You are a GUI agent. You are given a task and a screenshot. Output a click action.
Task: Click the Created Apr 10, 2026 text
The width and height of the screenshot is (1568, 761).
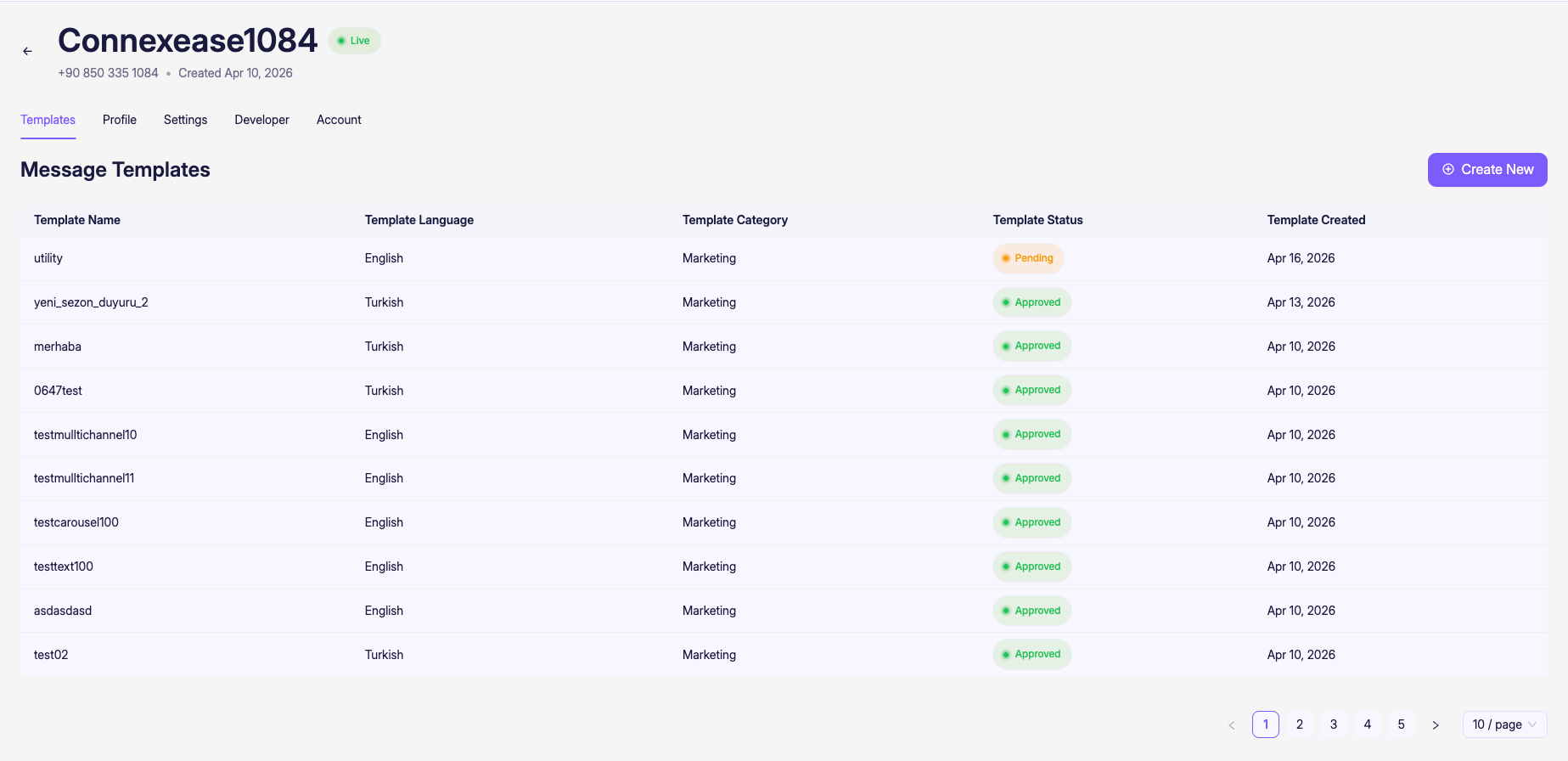(235, 73)
